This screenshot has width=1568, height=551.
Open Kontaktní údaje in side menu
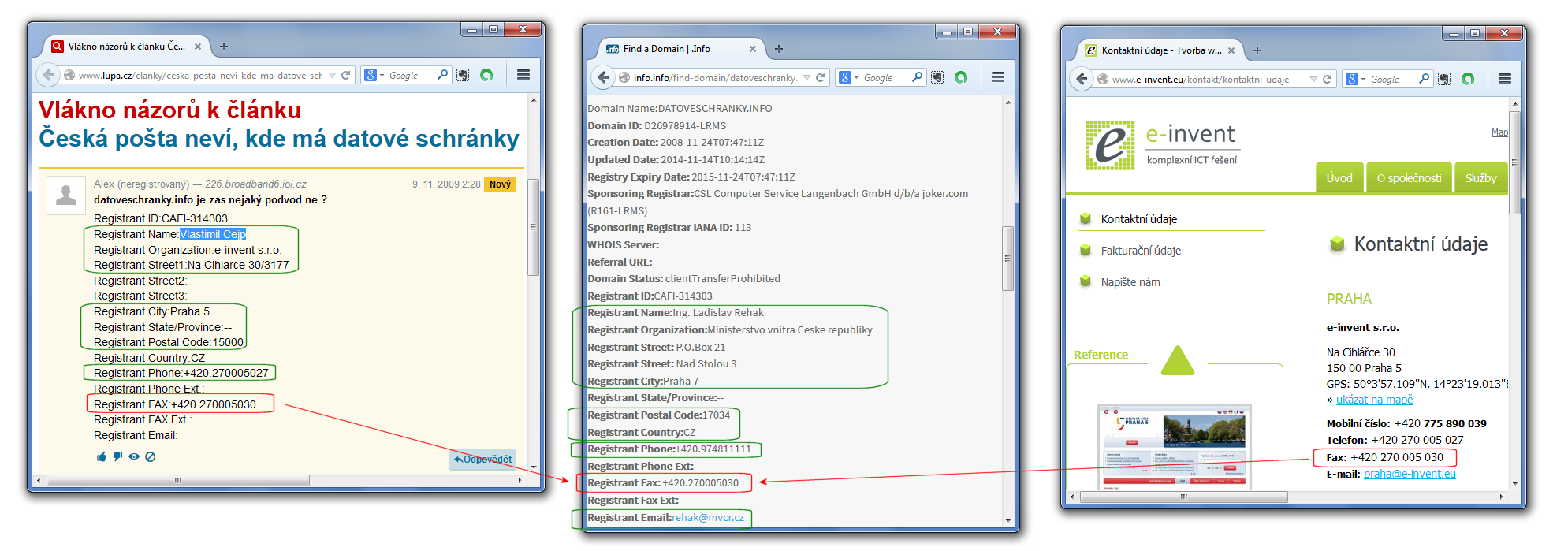1138,219
